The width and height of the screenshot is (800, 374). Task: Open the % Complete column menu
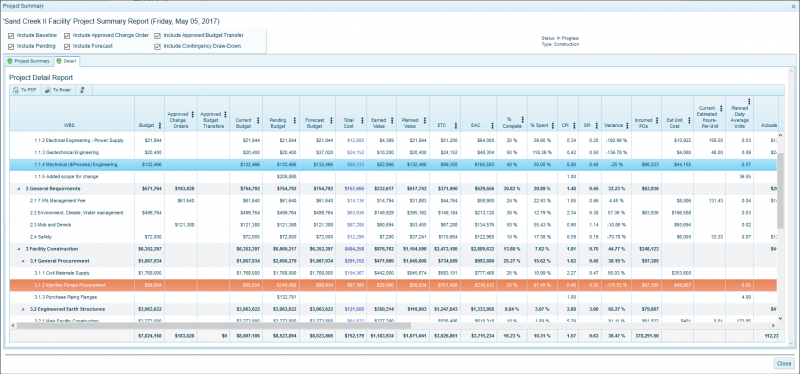click(x=523, y=120)
